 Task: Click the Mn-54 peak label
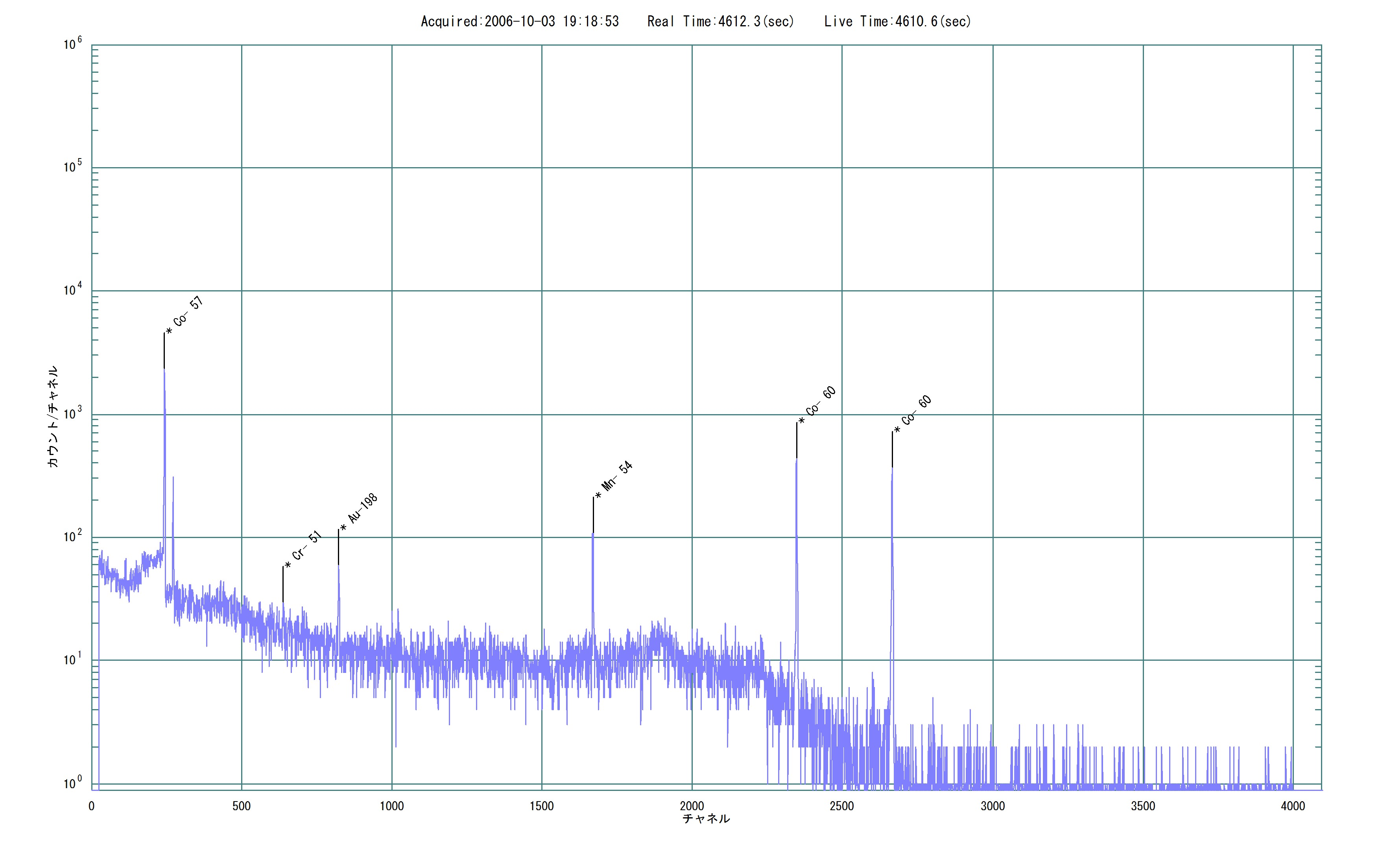click(614, 479)
